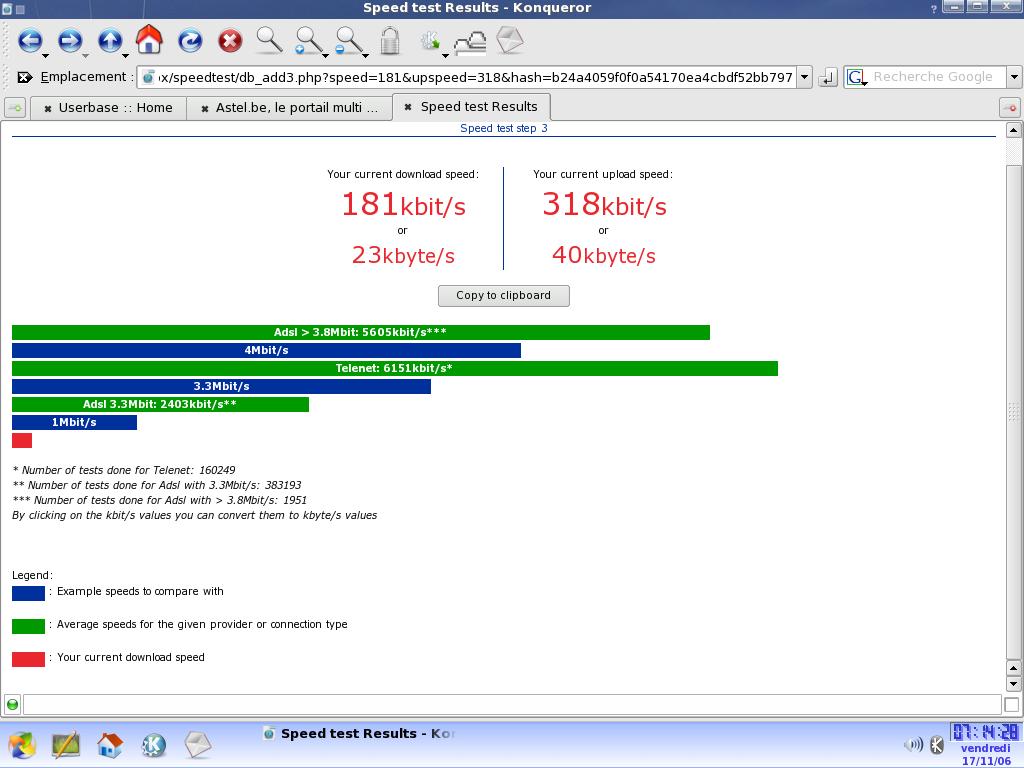This screenshot has height=768, width=1024.
Task: Click the Back navigation arrow
Action: 29,41
